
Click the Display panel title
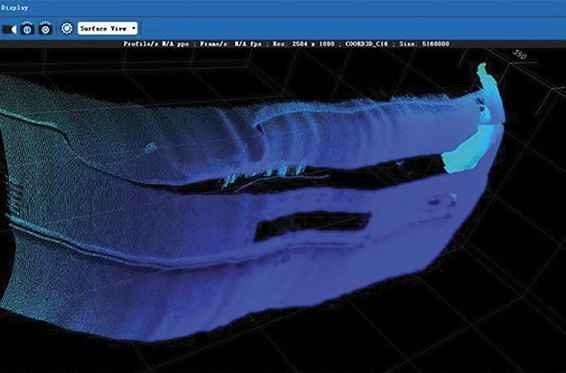(14, 7)
